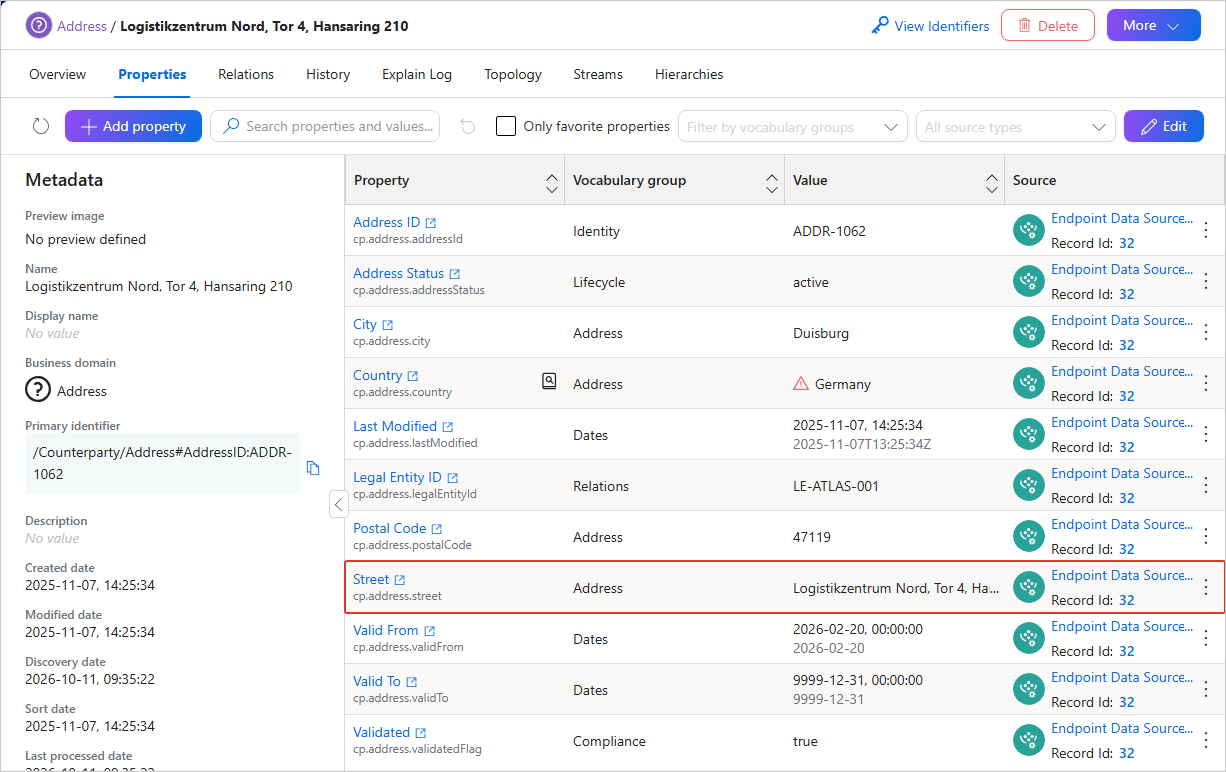
Task: Select the value LE-ATLAS-001
Action: pyautogui.click(x=836, y=486)
